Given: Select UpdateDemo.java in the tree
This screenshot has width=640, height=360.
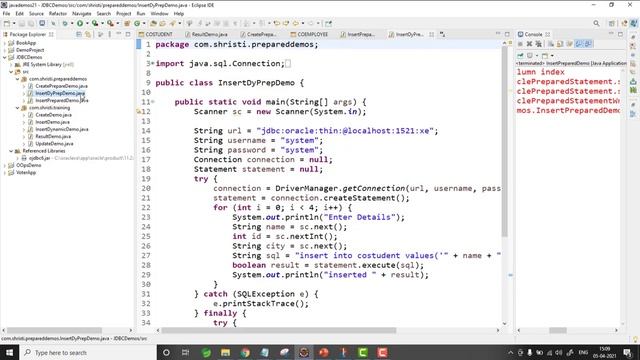Looking at the screenshot, I should point(54,144).
